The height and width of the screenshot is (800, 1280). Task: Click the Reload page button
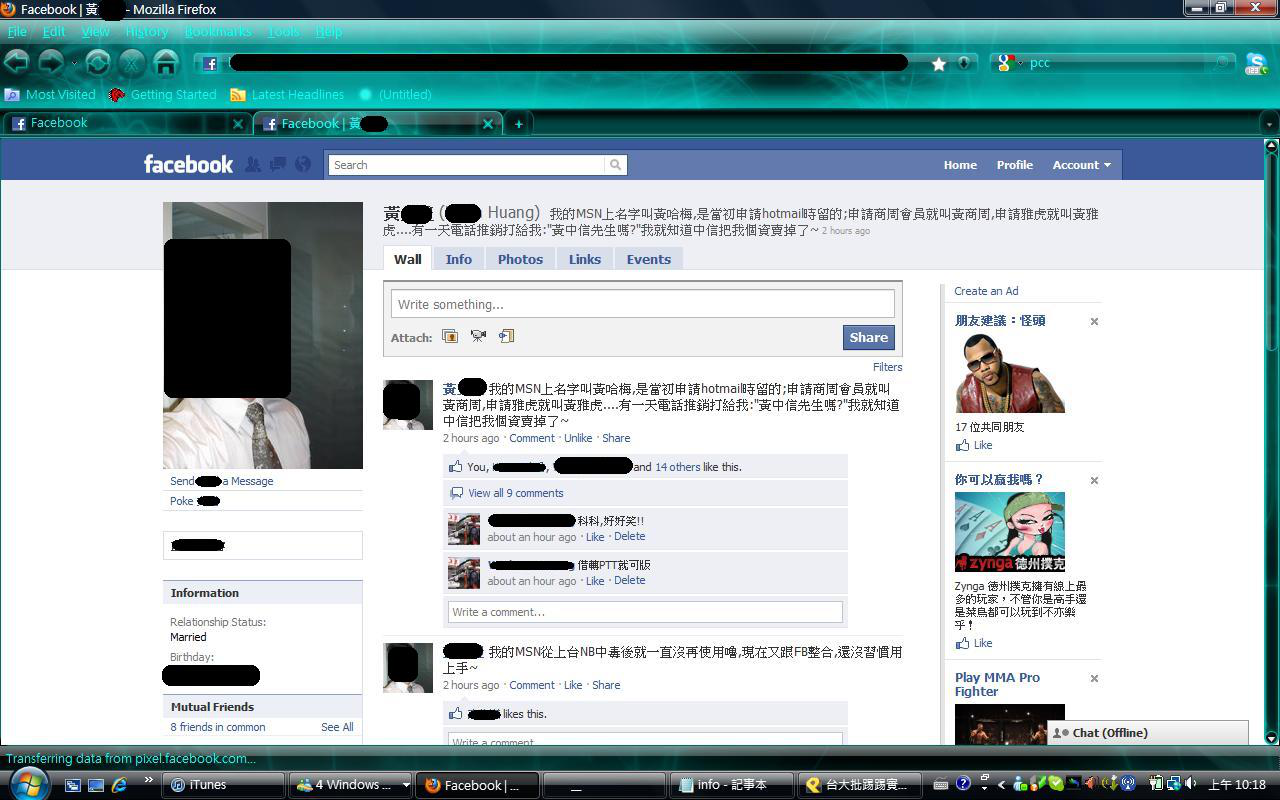pos(98,63)
